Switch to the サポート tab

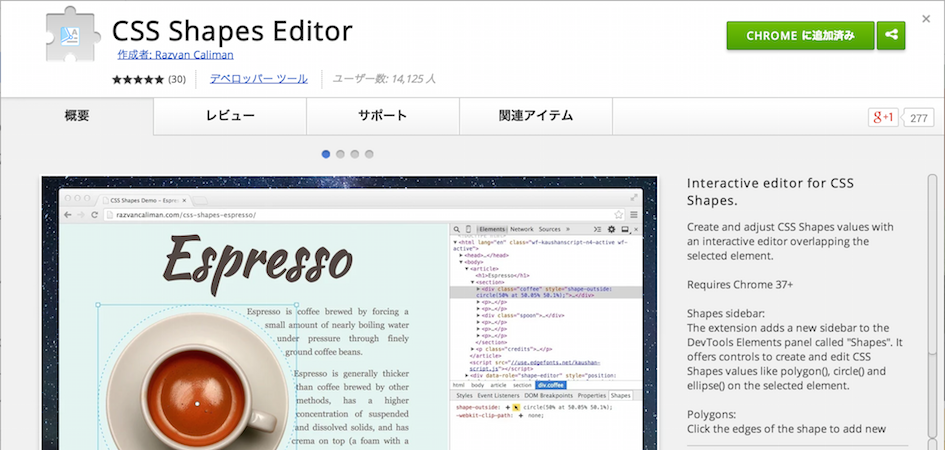click(x=383, y=116)
